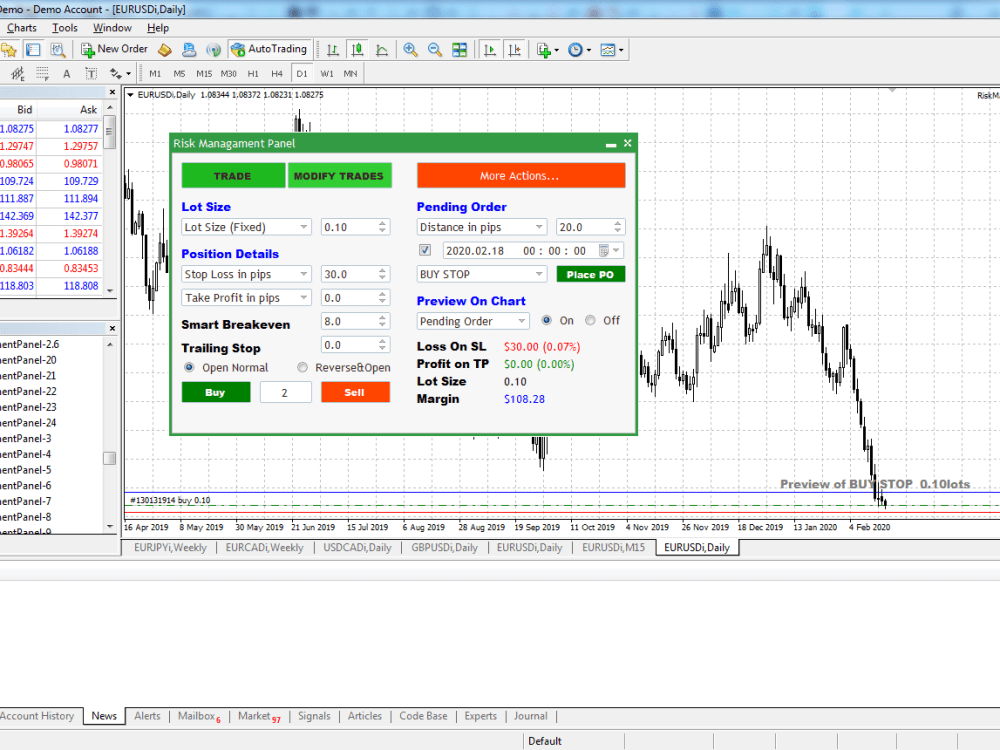This screenshot has height=750, width=1000.
Task: Click MODIFY TRADES button
Action: click(x=339, y=176)
